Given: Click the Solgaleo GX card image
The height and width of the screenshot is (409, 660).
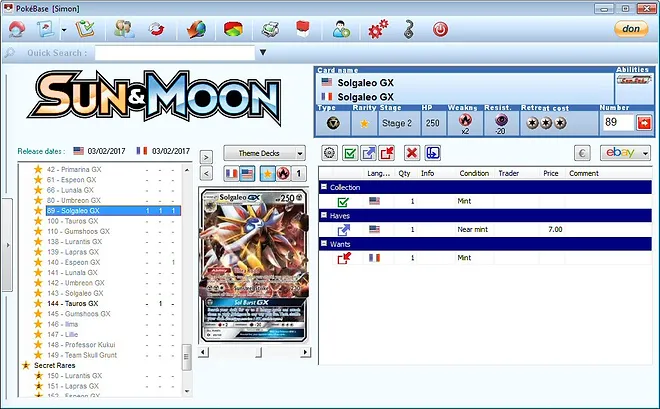Looking at the screenshot, I should (x=255, y=266).
